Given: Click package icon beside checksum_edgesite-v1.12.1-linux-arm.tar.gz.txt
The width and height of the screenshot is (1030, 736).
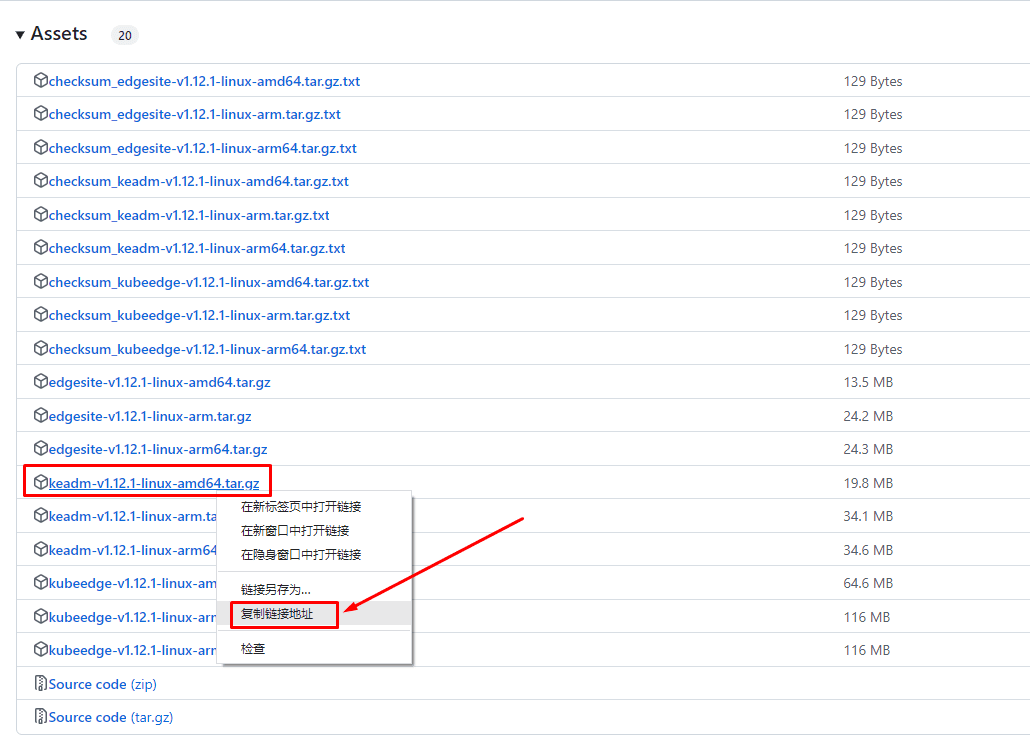Looking at the screenshot, I should coord(41,113).
